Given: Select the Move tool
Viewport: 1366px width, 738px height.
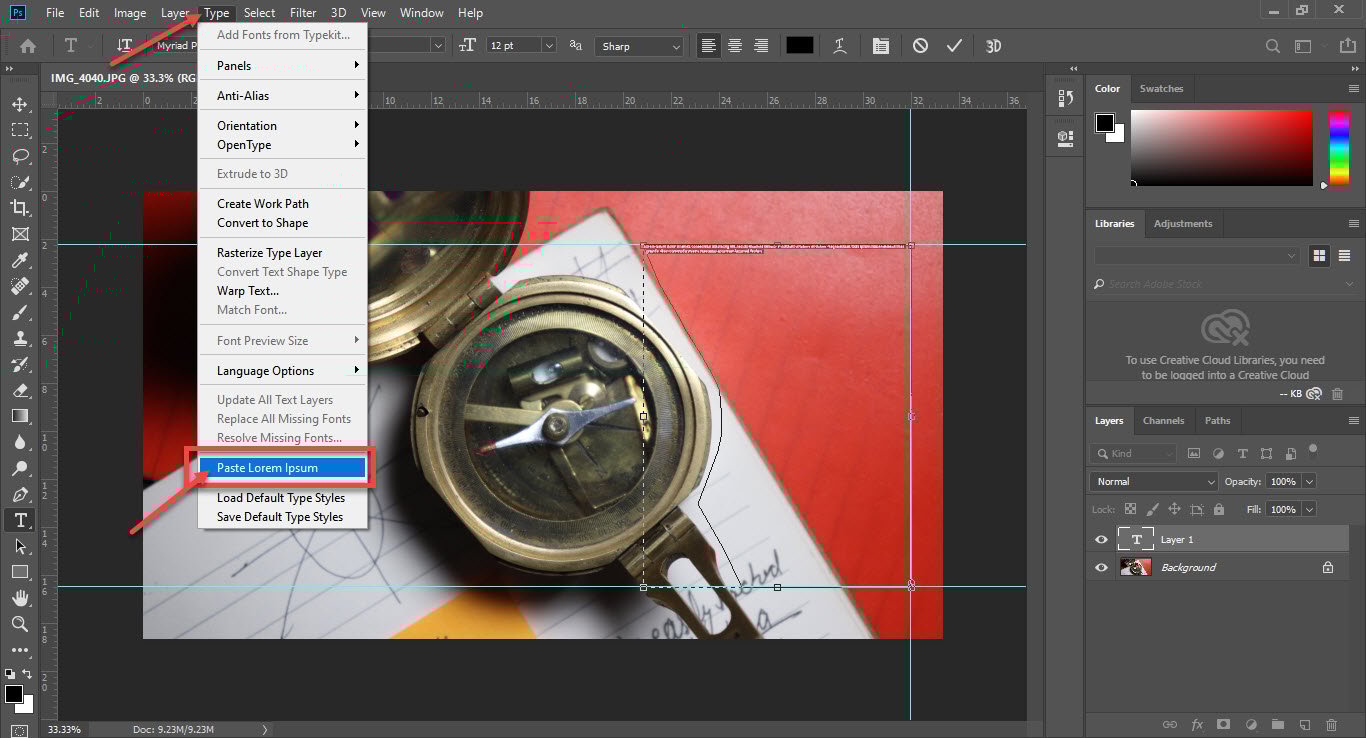Looking at the screenshot, I should click(x=20, y=104).
